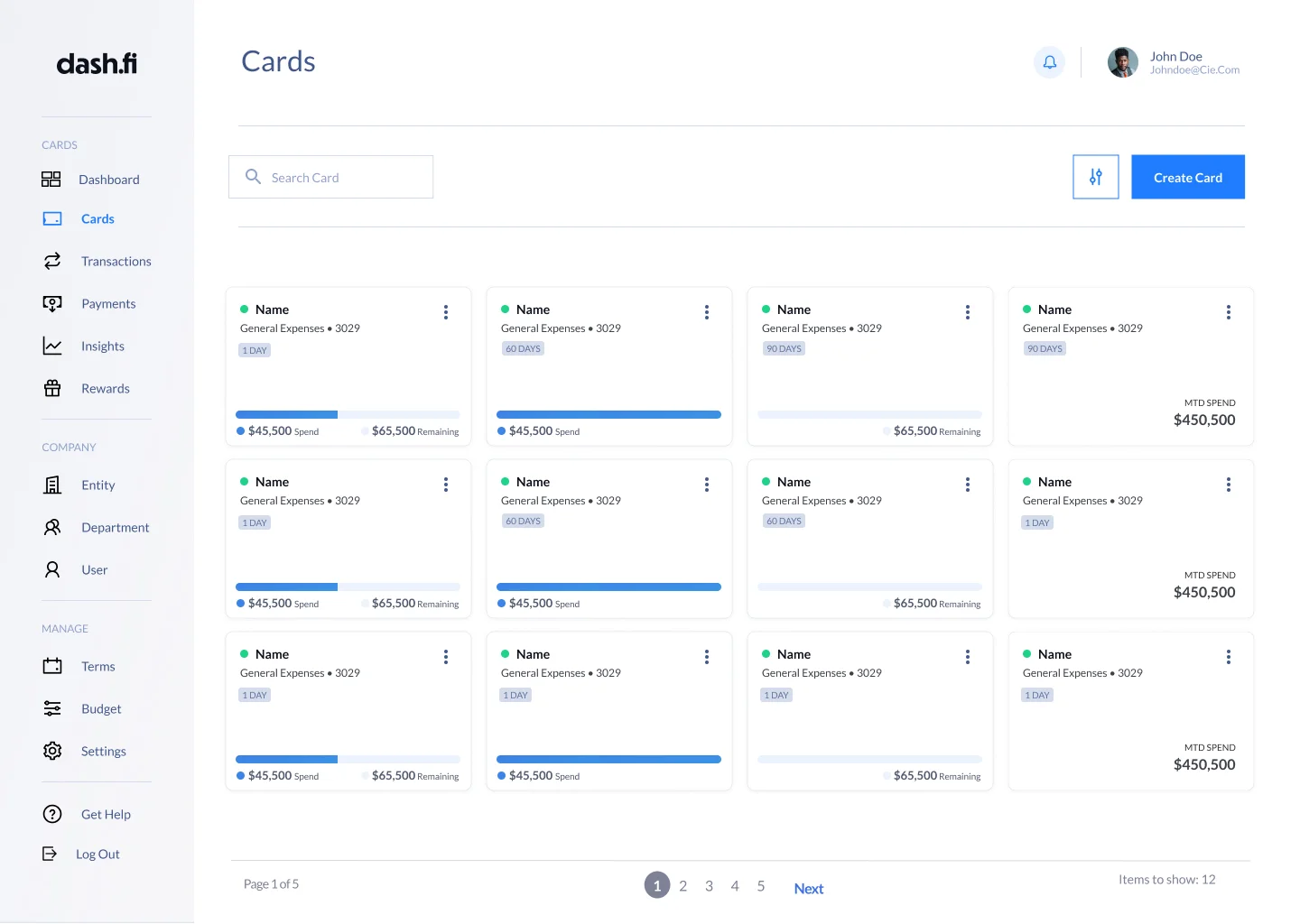Open the Department menu item
This screenshot has height=924, width=1300.
[x=115, y=527]
